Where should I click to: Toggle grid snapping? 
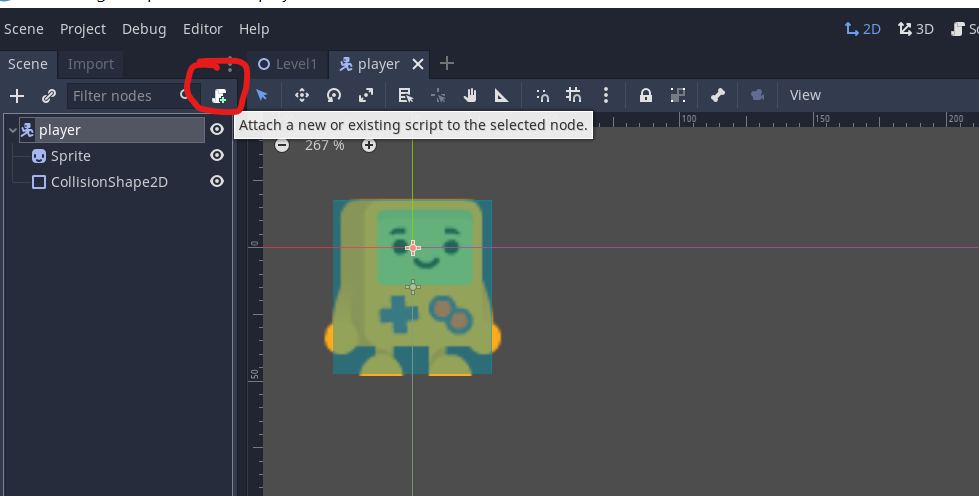(573, 95)
